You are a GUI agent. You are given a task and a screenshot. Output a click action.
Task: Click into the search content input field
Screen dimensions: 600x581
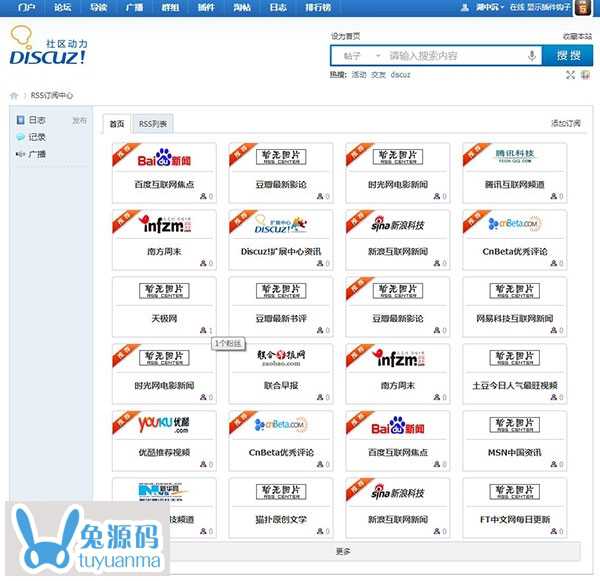(x=455, y=56)
